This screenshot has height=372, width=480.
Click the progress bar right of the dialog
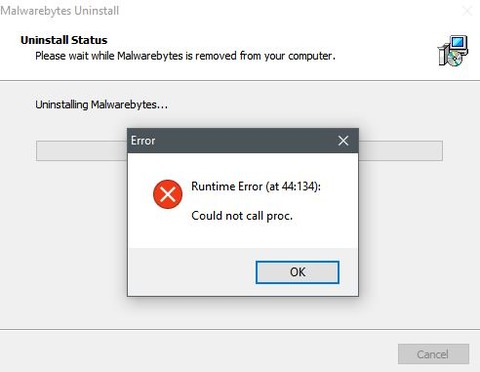pos(401,151)
